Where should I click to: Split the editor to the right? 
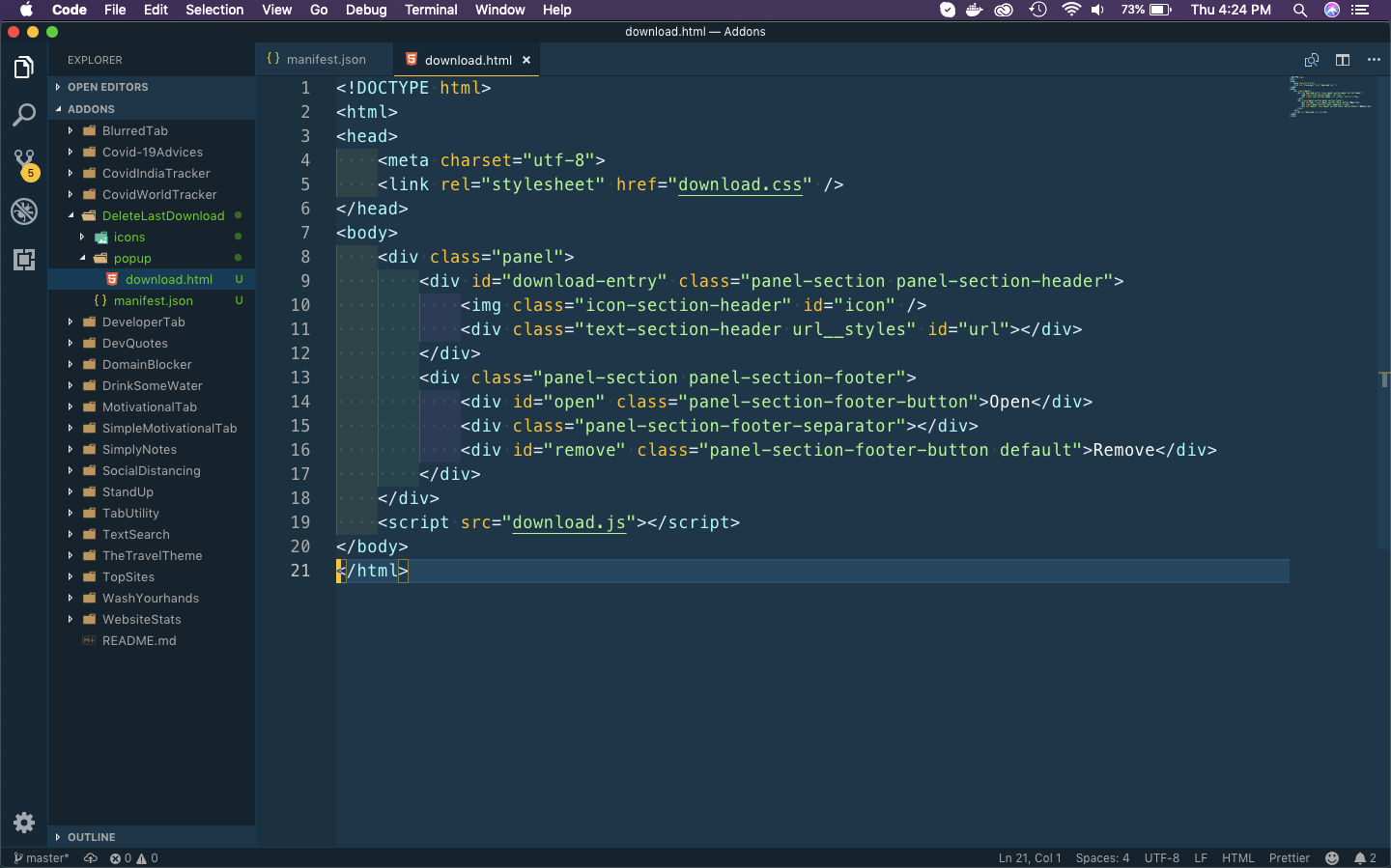[x=1343, y=60]
